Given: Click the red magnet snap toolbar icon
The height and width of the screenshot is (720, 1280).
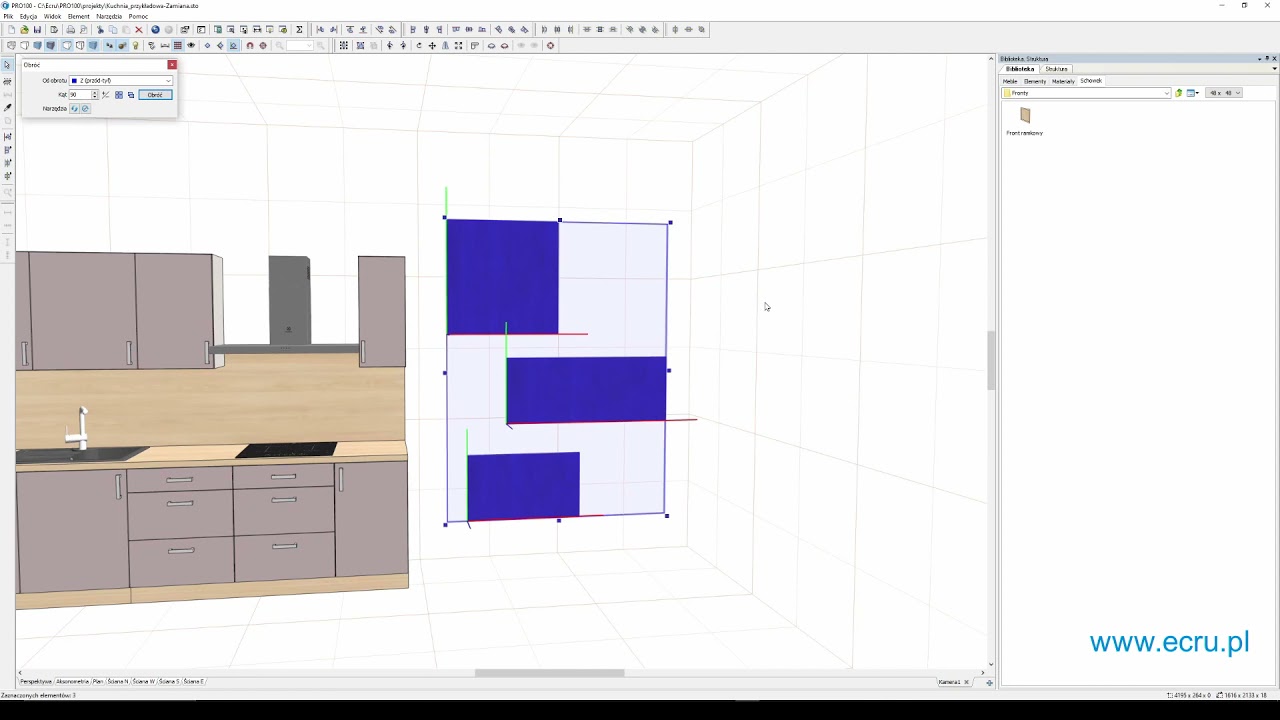Looking at the screenshot, I should (x=250, y=46).
